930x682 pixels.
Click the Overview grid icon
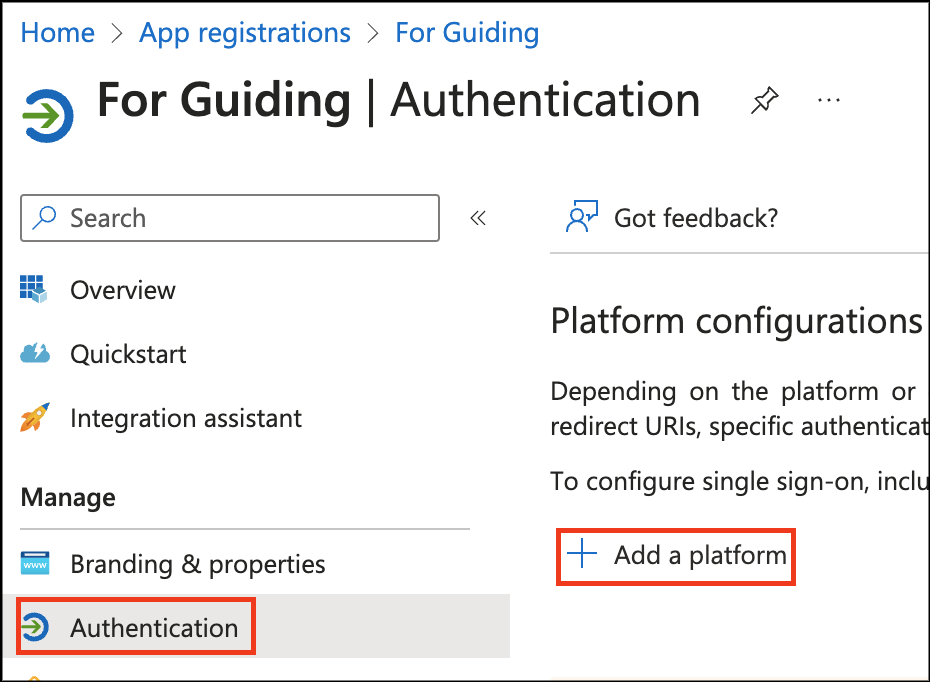[x=34, y=290]
